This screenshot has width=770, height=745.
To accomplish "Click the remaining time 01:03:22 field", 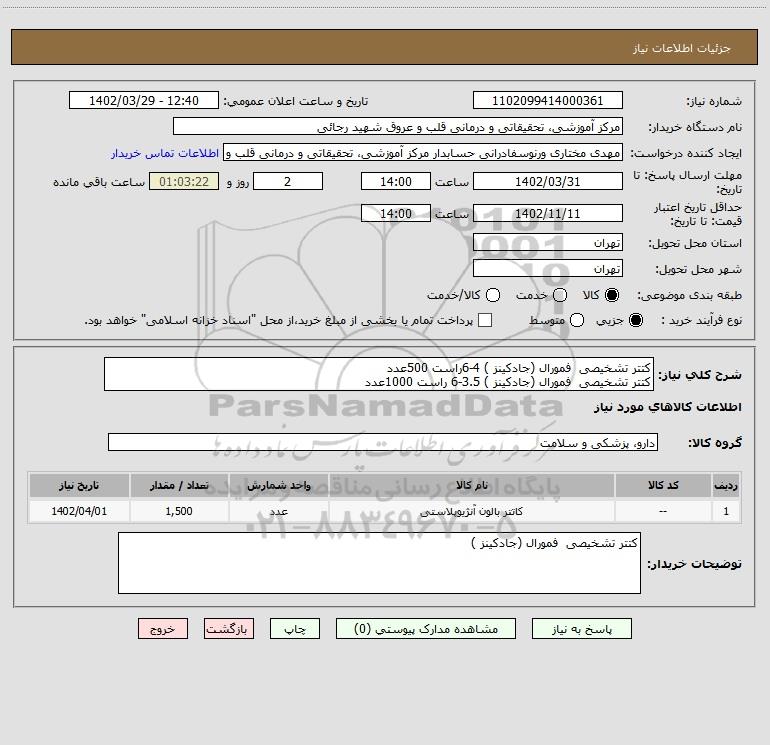I will click(184, 181).
